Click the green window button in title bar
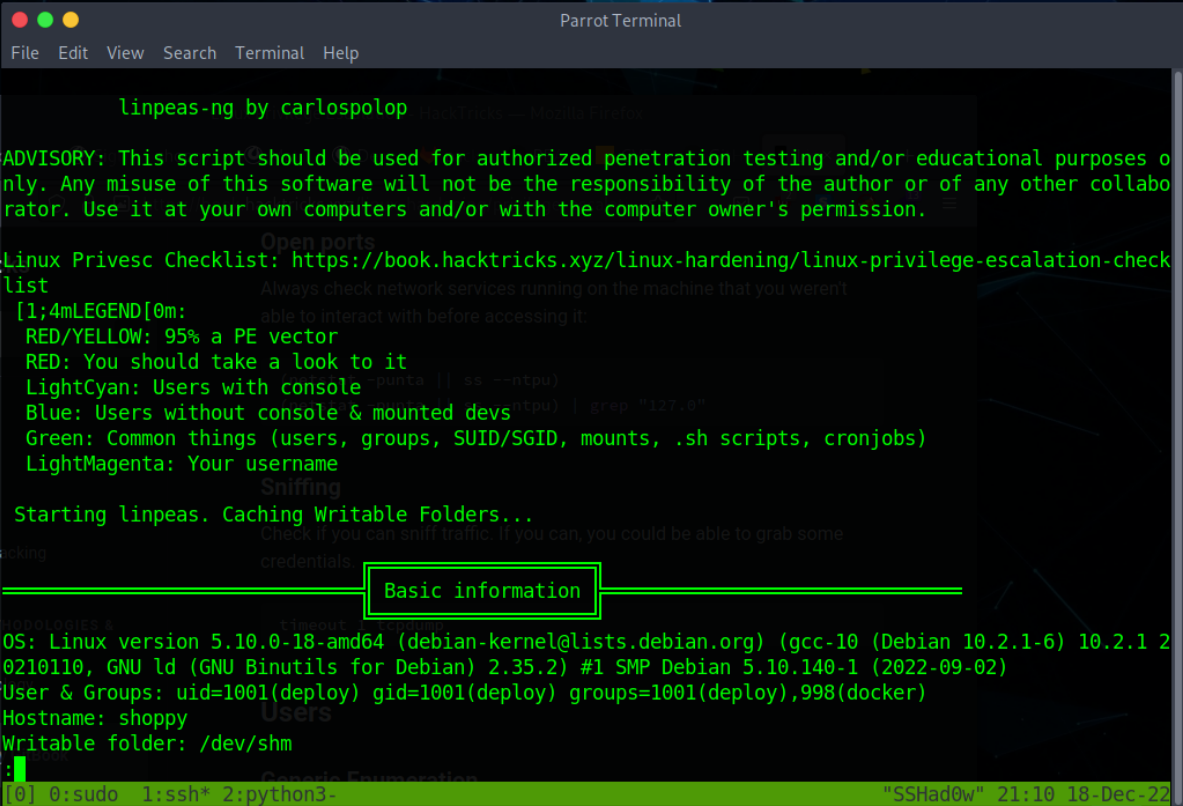 (45, 20)
